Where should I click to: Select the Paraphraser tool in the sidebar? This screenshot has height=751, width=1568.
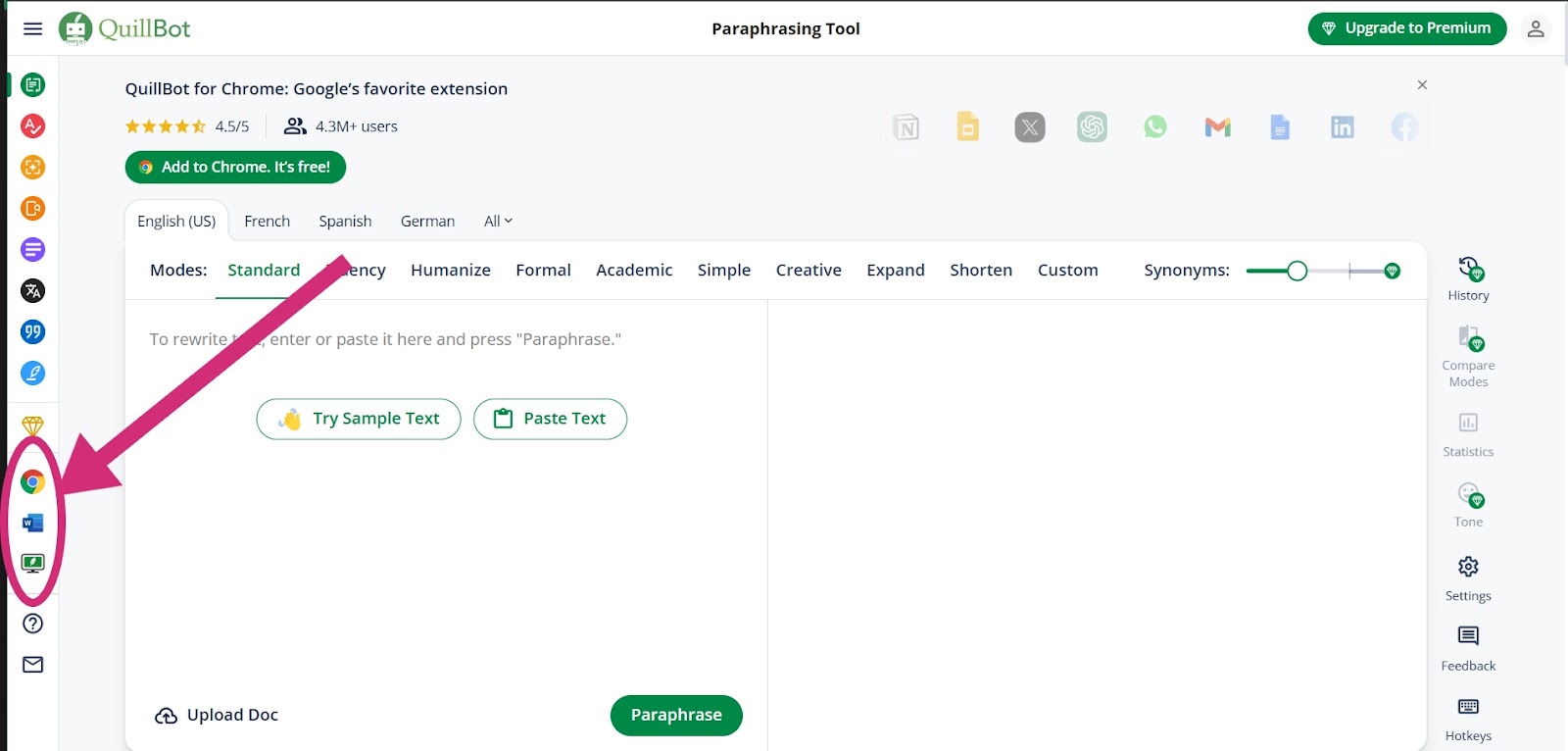32,85
